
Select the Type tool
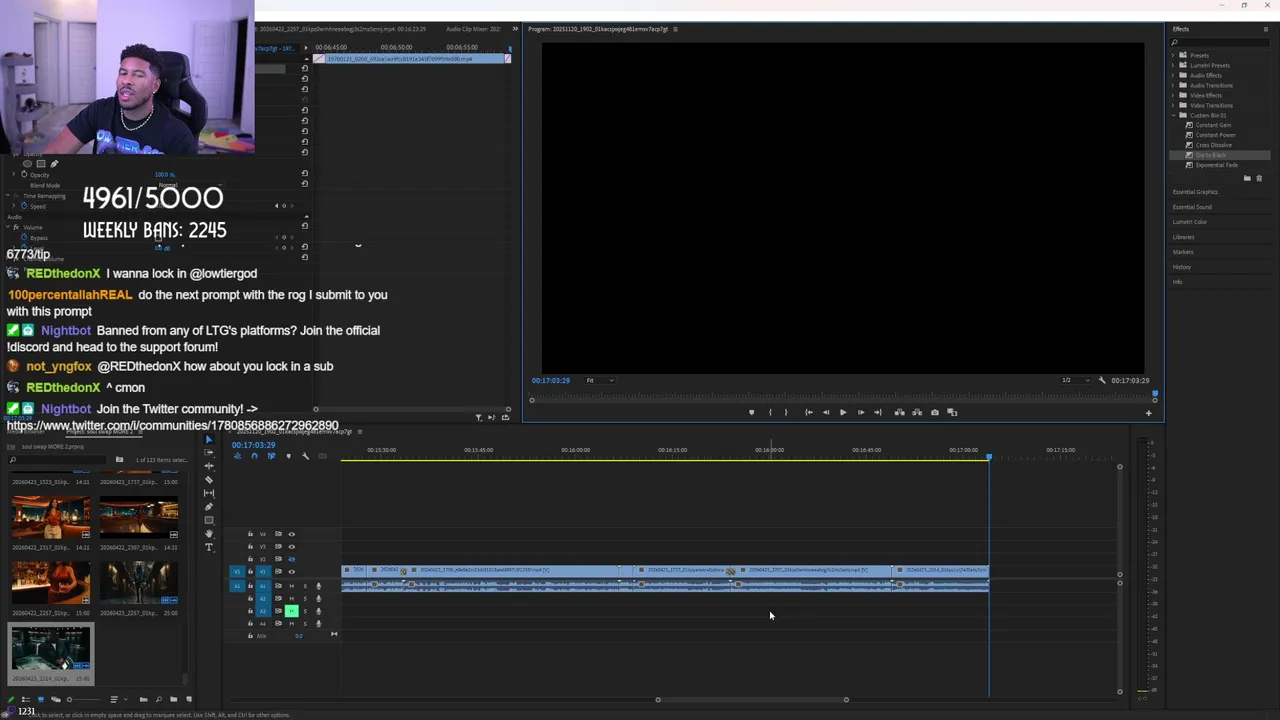click(209, 547)
